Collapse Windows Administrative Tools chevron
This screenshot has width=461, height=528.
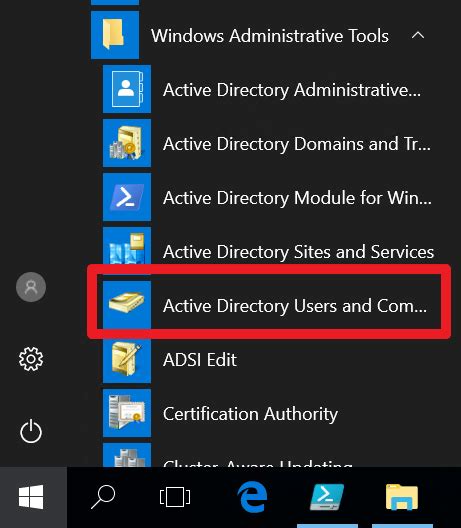click(418, 35)
